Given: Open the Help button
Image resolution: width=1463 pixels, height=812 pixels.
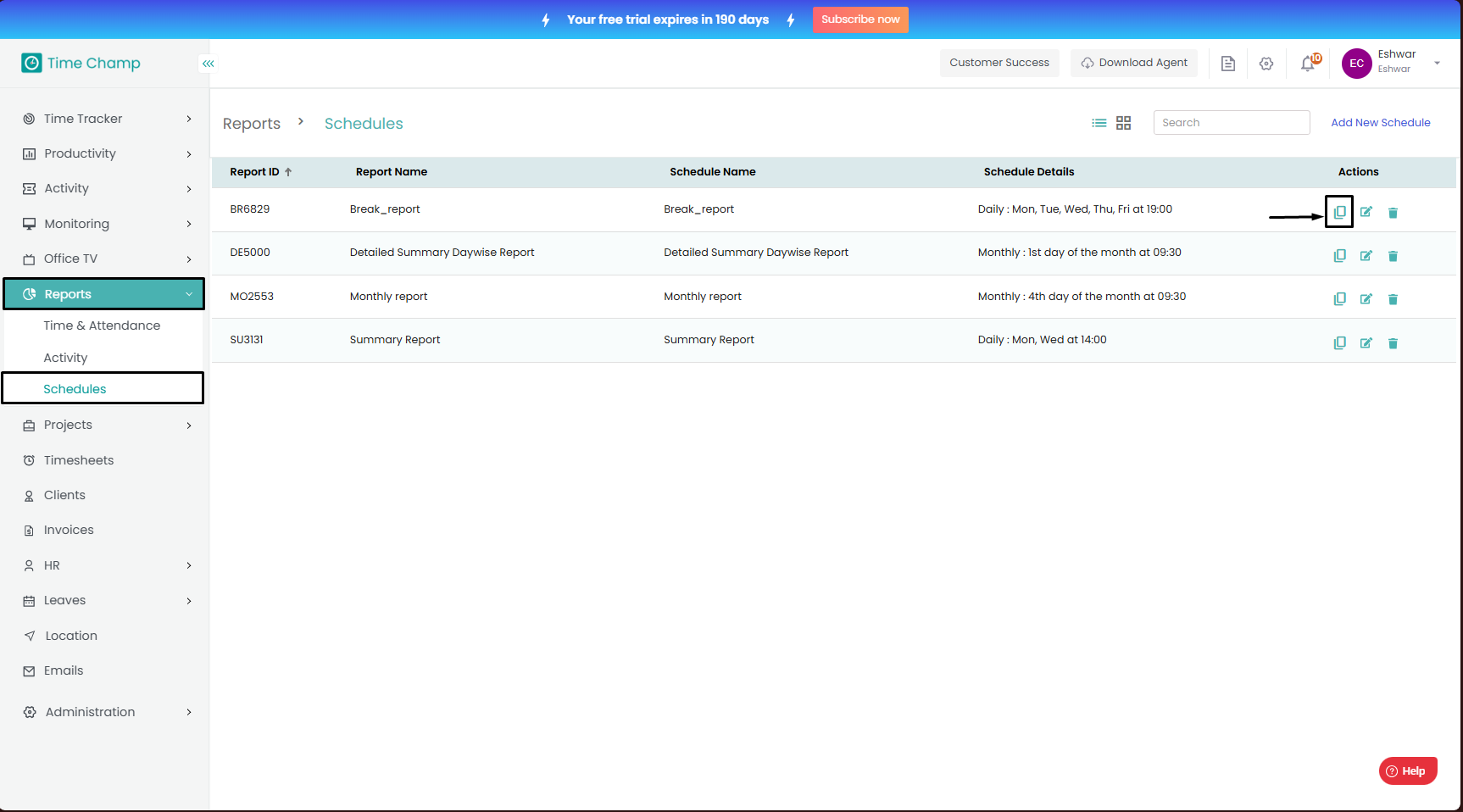Looking at the screenshot, I should click(x=1408, y=771).
